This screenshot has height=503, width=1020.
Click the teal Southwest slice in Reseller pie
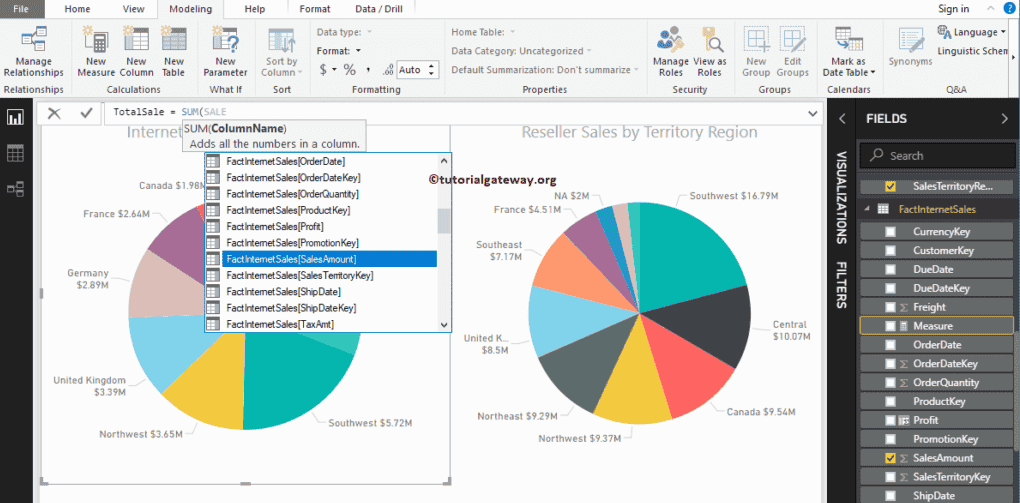(690, 250)
